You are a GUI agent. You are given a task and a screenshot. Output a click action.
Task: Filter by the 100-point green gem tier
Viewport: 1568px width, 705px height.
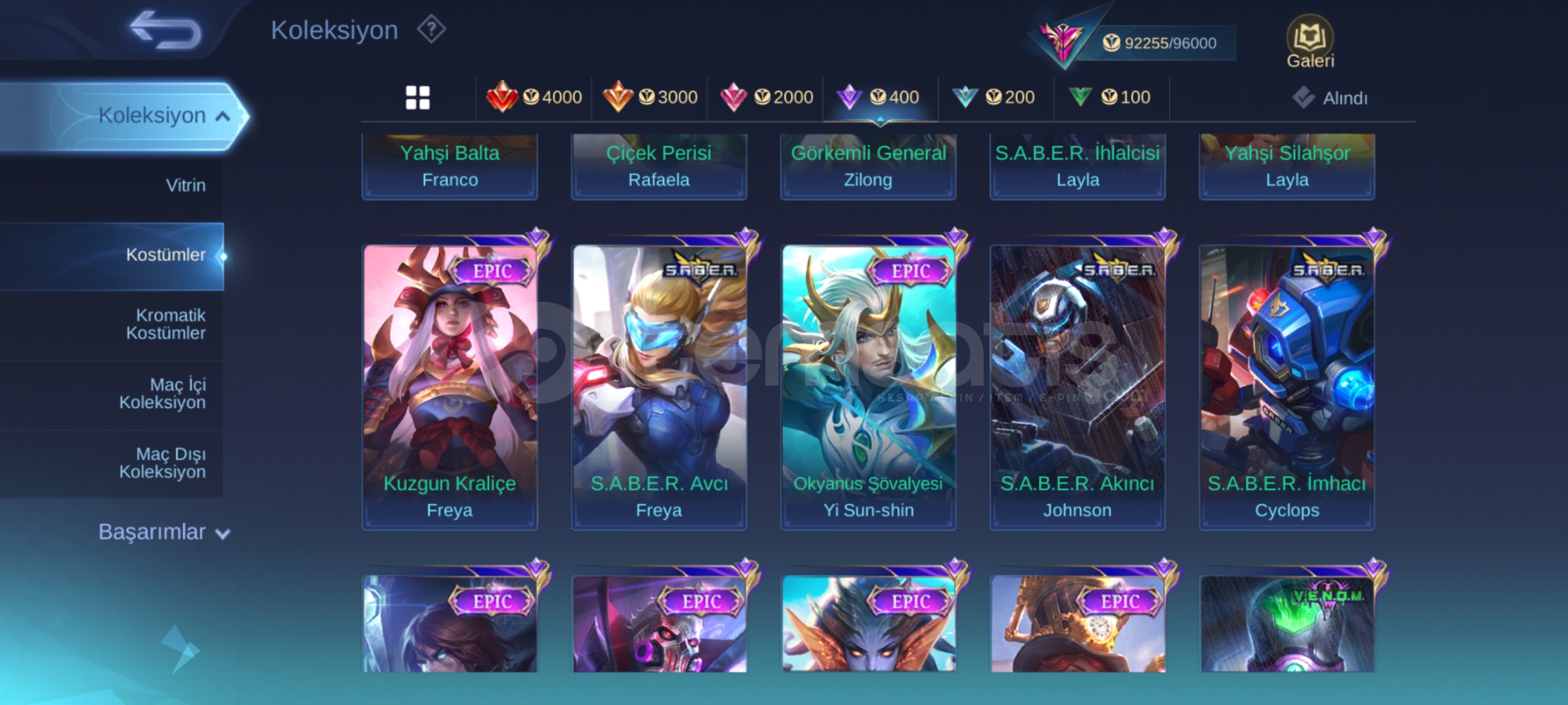(x=1110, y=97)
